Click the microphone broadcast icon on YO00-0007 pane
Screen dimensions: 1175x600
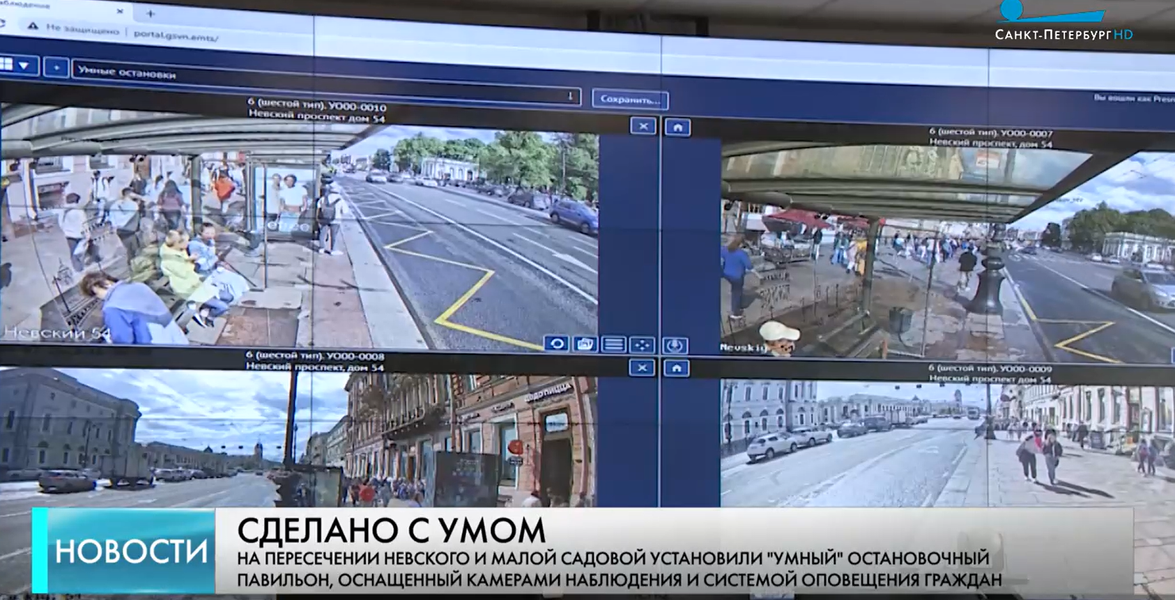(675, 345)
